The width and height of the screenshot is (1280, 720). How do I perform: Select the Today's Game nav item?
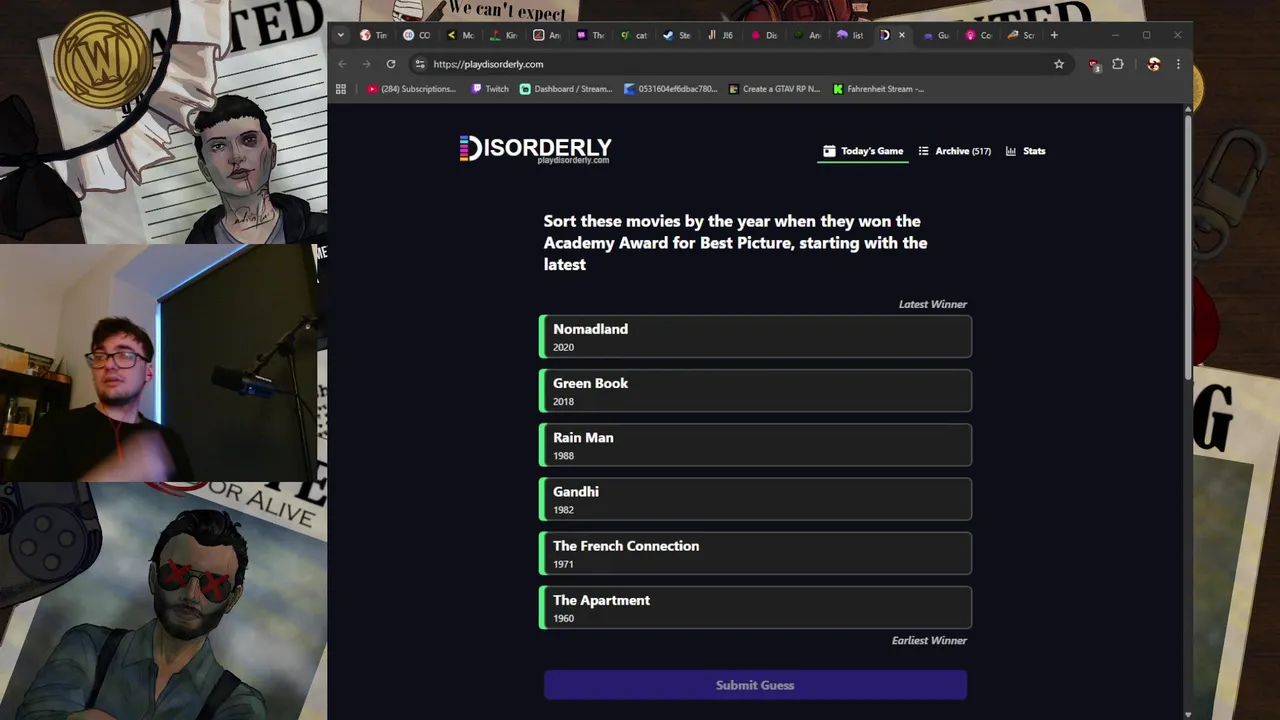tap(863, 151)
